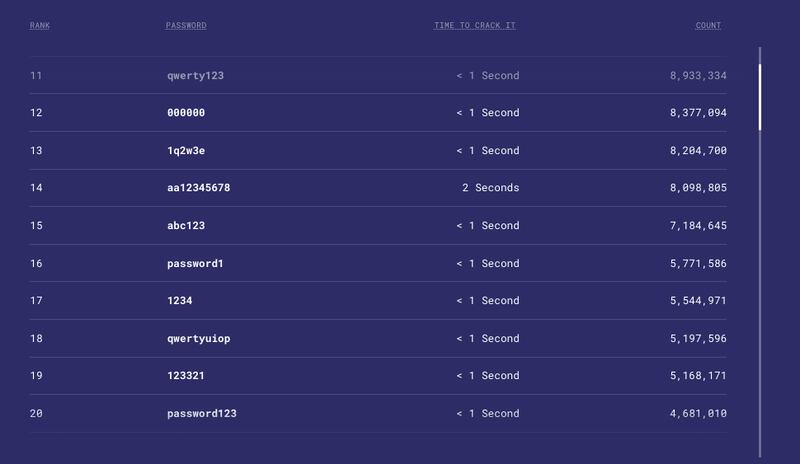Click the count value 8,933,334
Viewport: 800px width, 464px height.
(x=698, y=76)
